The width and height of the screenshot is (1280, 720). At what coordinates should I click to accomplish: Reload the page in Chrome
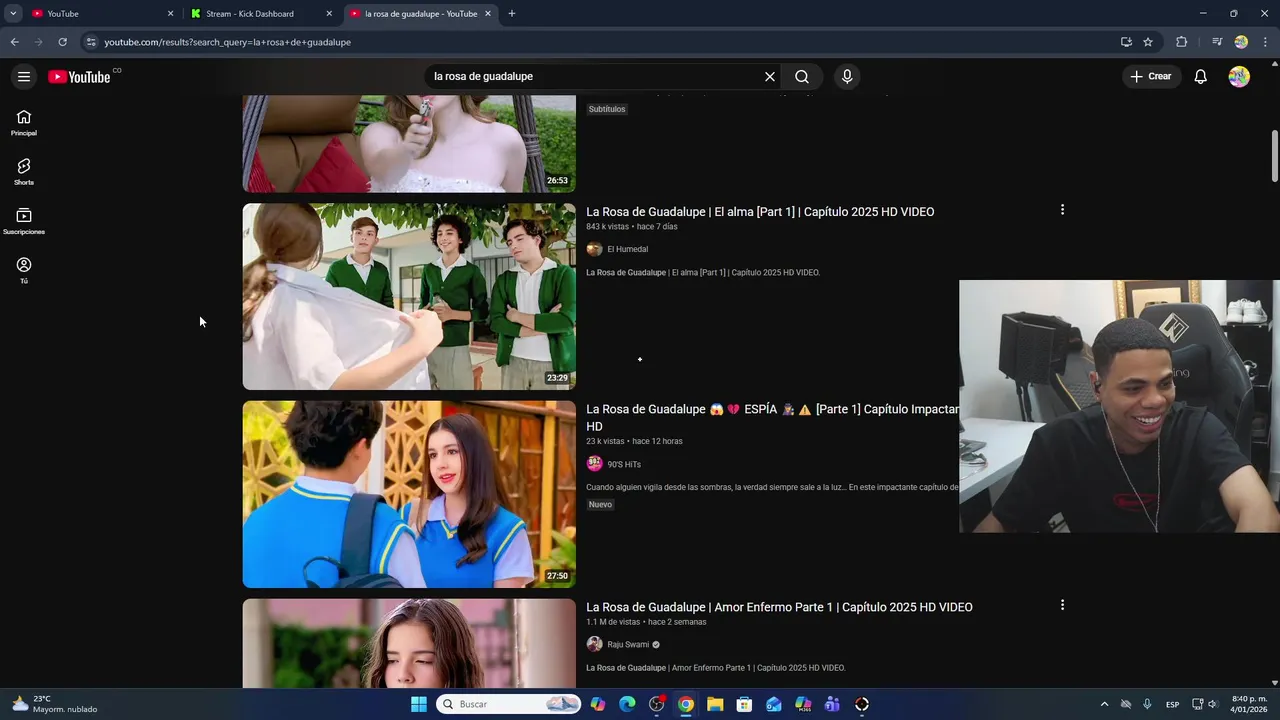point(62,42)
